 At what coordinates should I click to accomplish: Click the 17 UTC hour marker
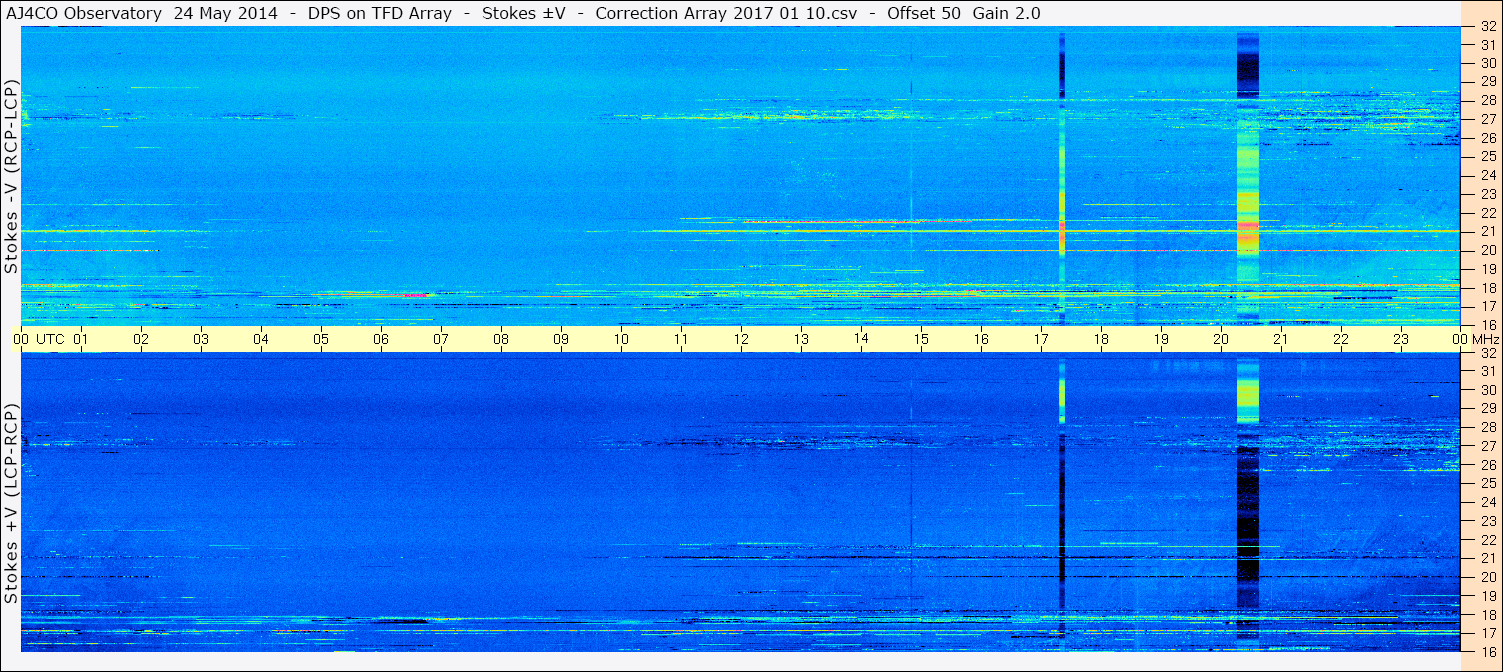click(1041, 339)
